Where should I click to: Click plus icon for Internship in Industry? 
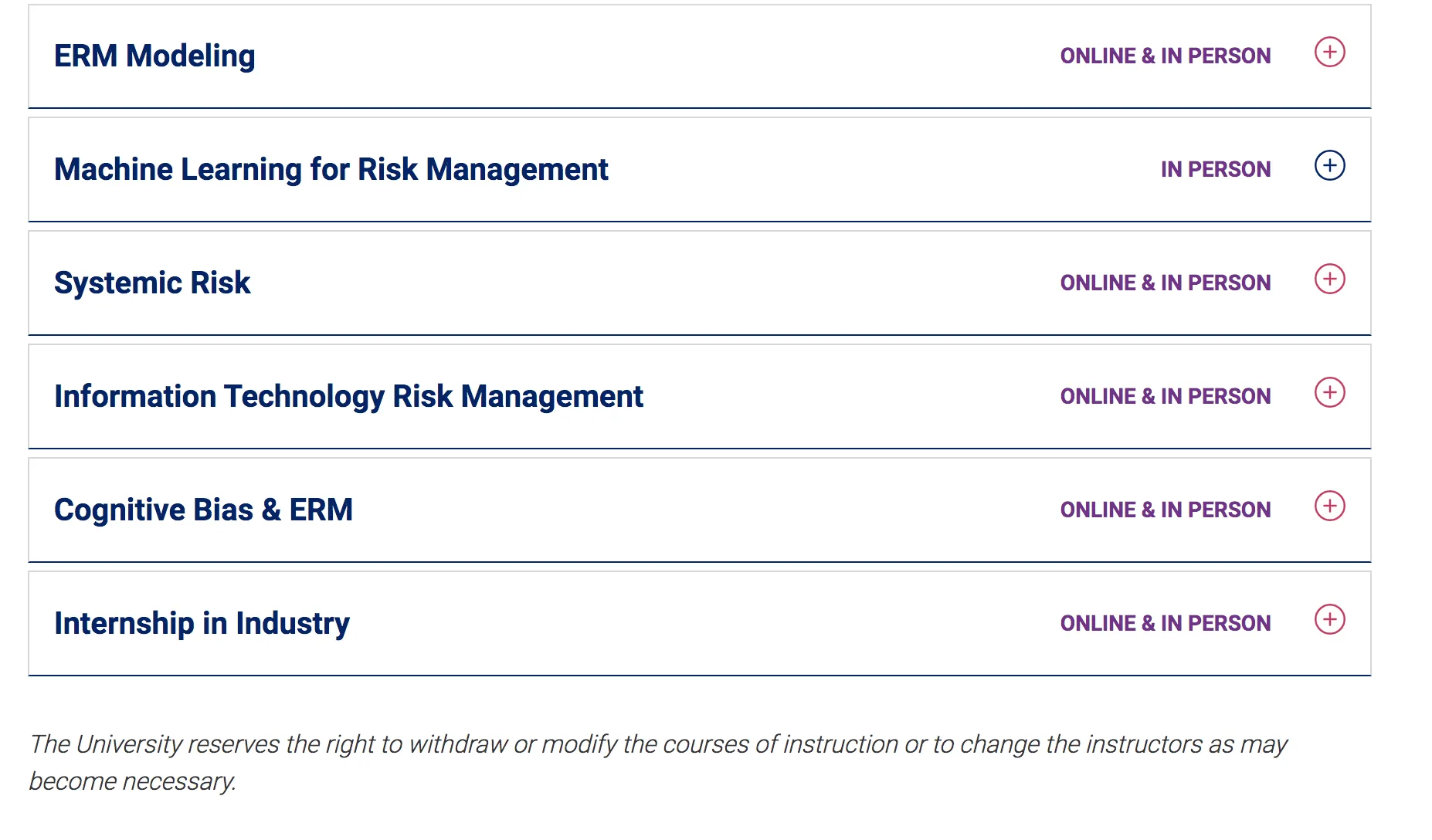(x=1329, y=620)
